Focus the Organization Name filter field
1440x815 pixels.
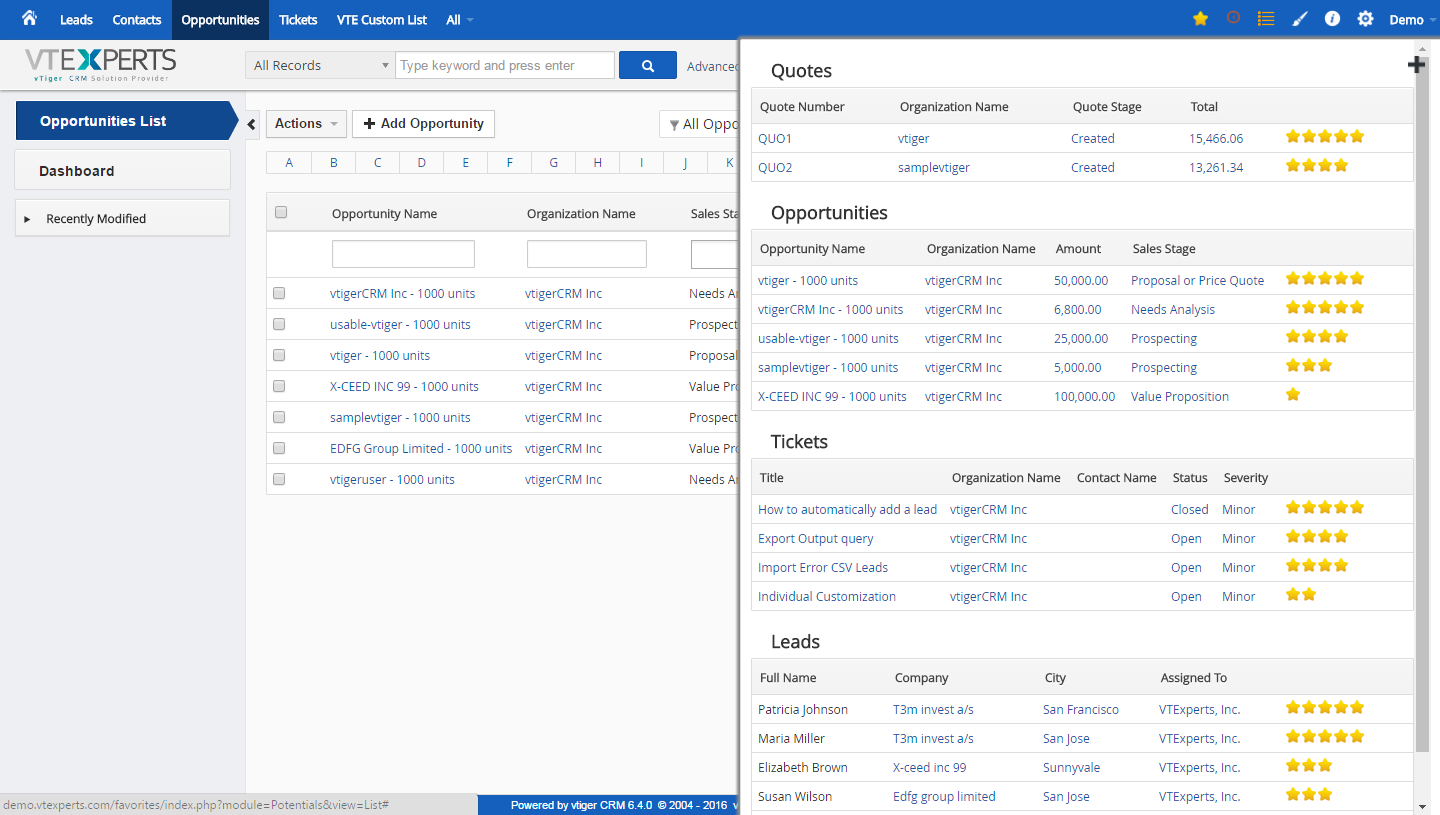[587, 254]
